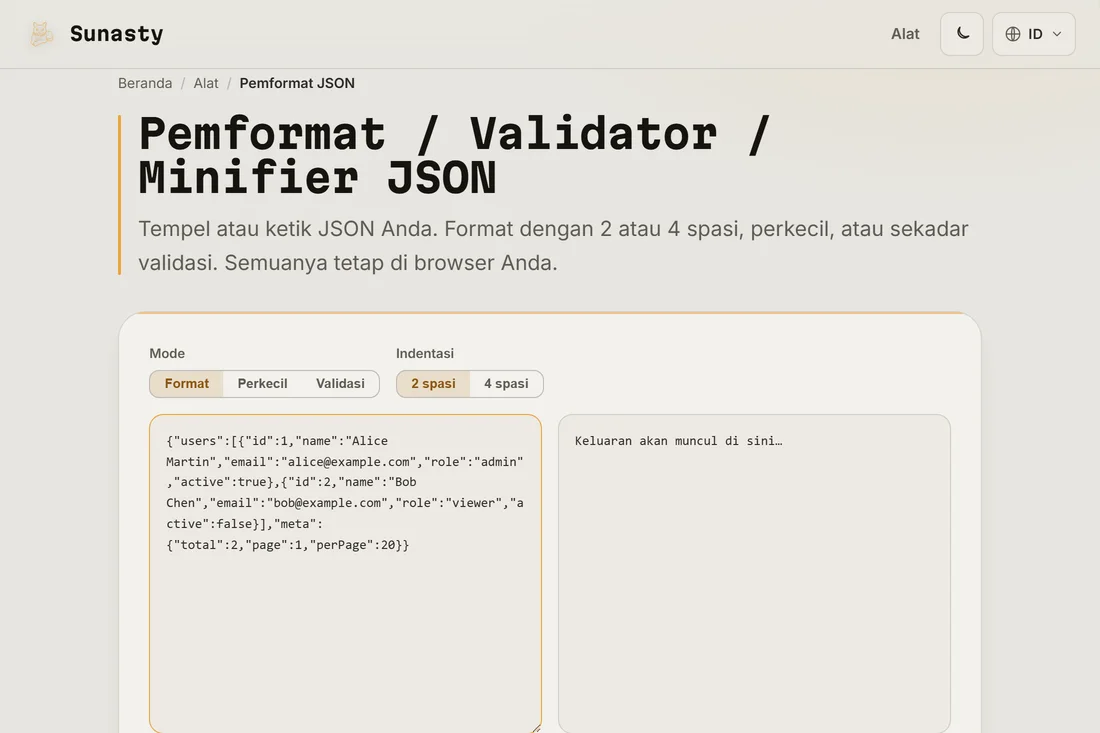Open the Alat breadcrumb link

pos(206,83)
